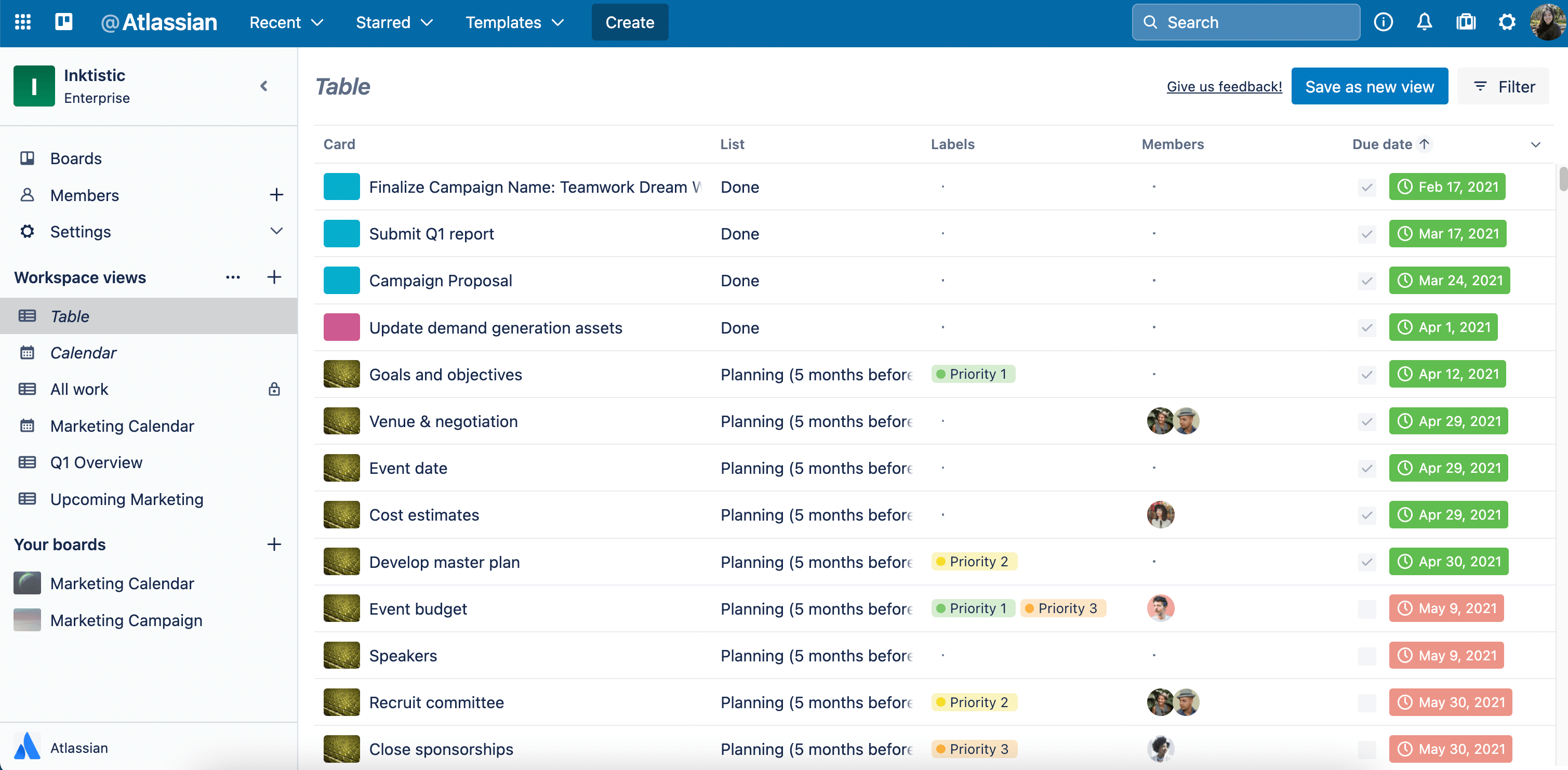Open the Calendar workspace view
Viewport: 1568px width, 770px height.
pyautogui.click(x=83, y=352)
